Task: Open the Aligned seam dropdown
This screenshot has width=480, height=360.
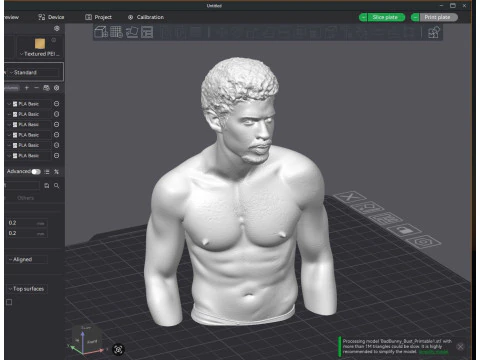Action: 27,259
